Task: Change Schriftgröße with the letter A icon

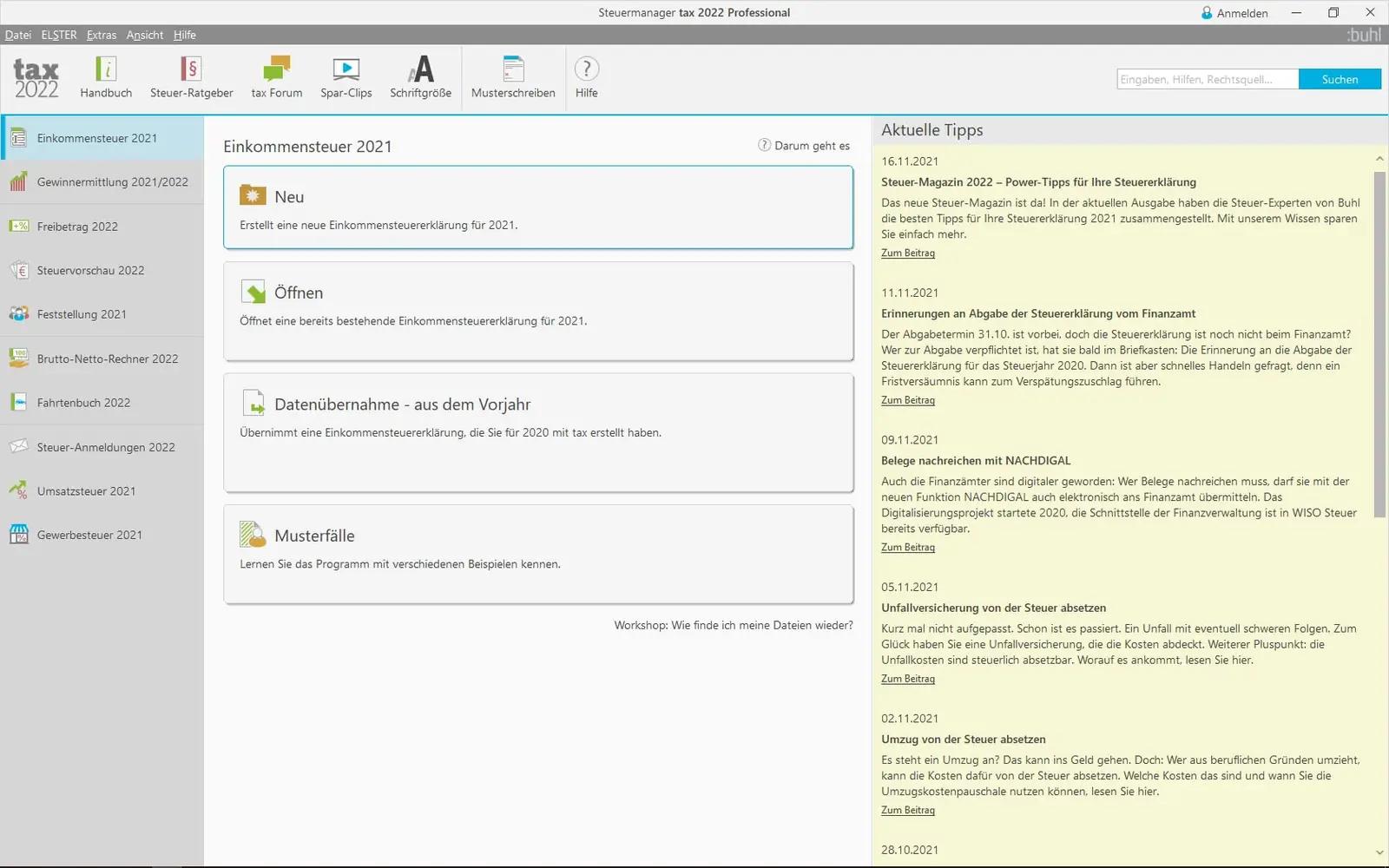Action: point(421,69)
